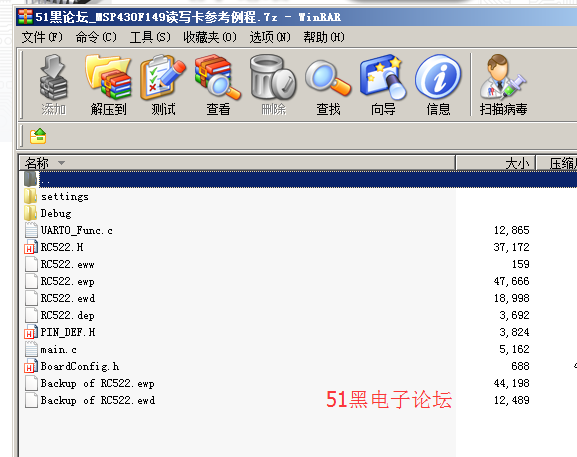Show archive 信息 (Info)
The height and width of the screenshot is (457, 577).
click(x=438, y=77)
